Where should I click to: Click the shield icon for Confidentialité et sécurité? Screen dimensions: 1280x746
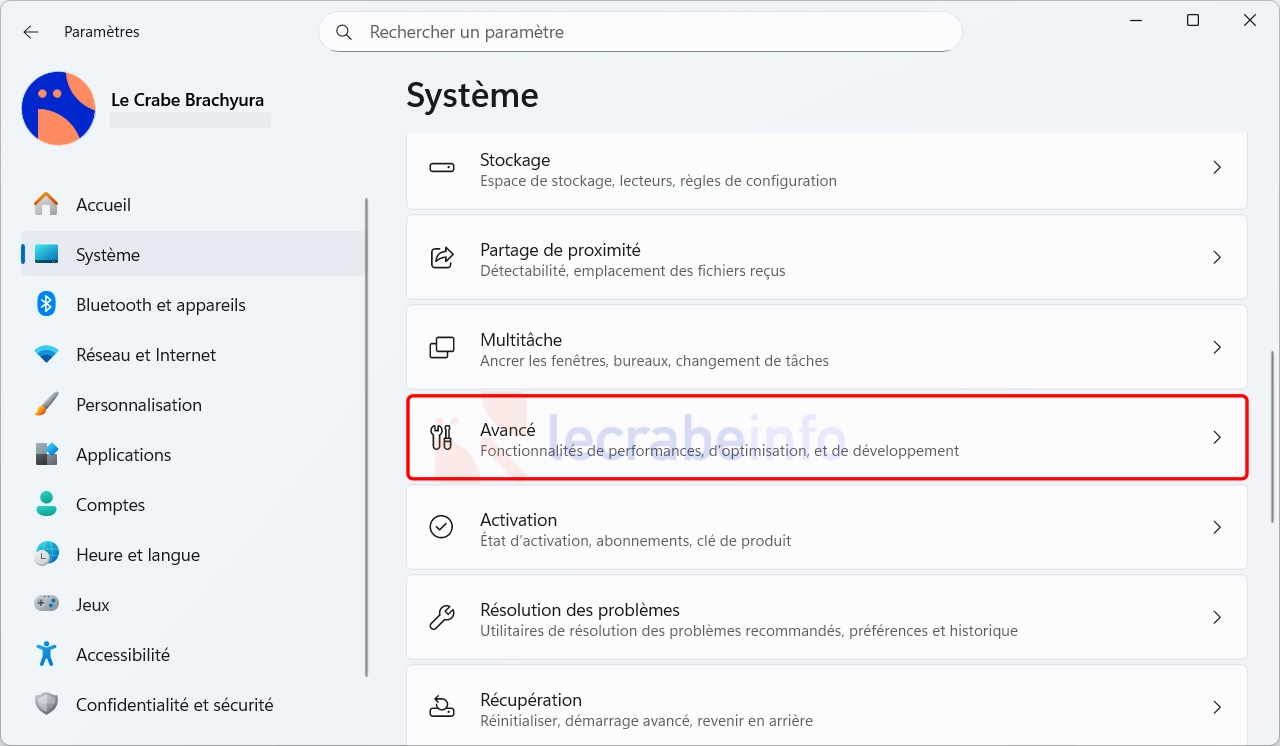(x=46, y=704)
